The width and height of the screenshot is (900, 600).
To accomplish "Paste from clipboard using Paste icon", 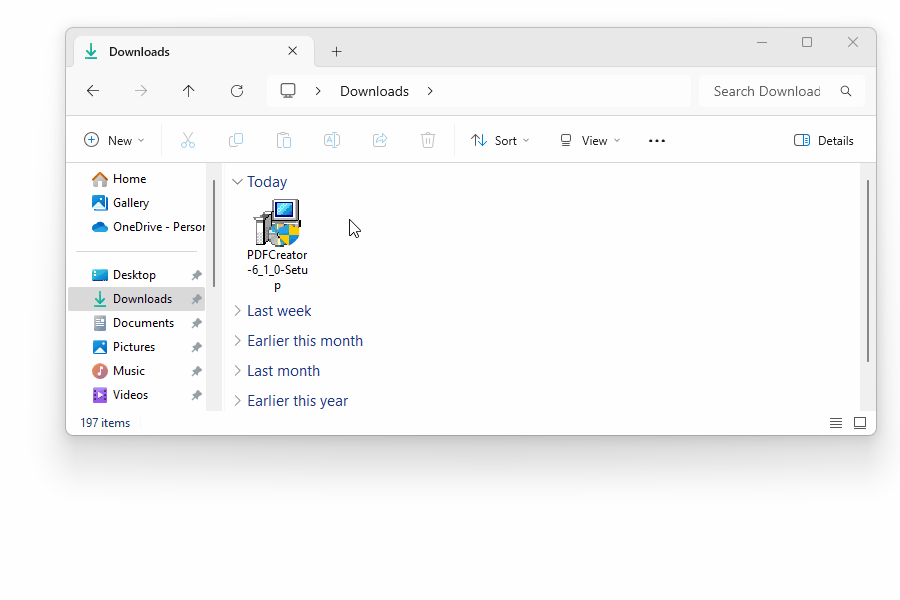I will (x=284, y=140).
